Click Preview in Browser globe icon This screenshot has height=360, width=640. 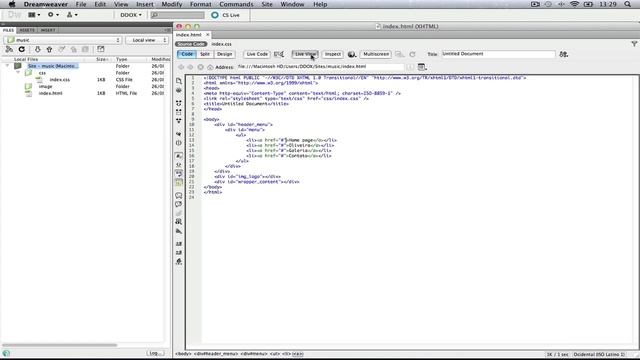pos(352,54)
